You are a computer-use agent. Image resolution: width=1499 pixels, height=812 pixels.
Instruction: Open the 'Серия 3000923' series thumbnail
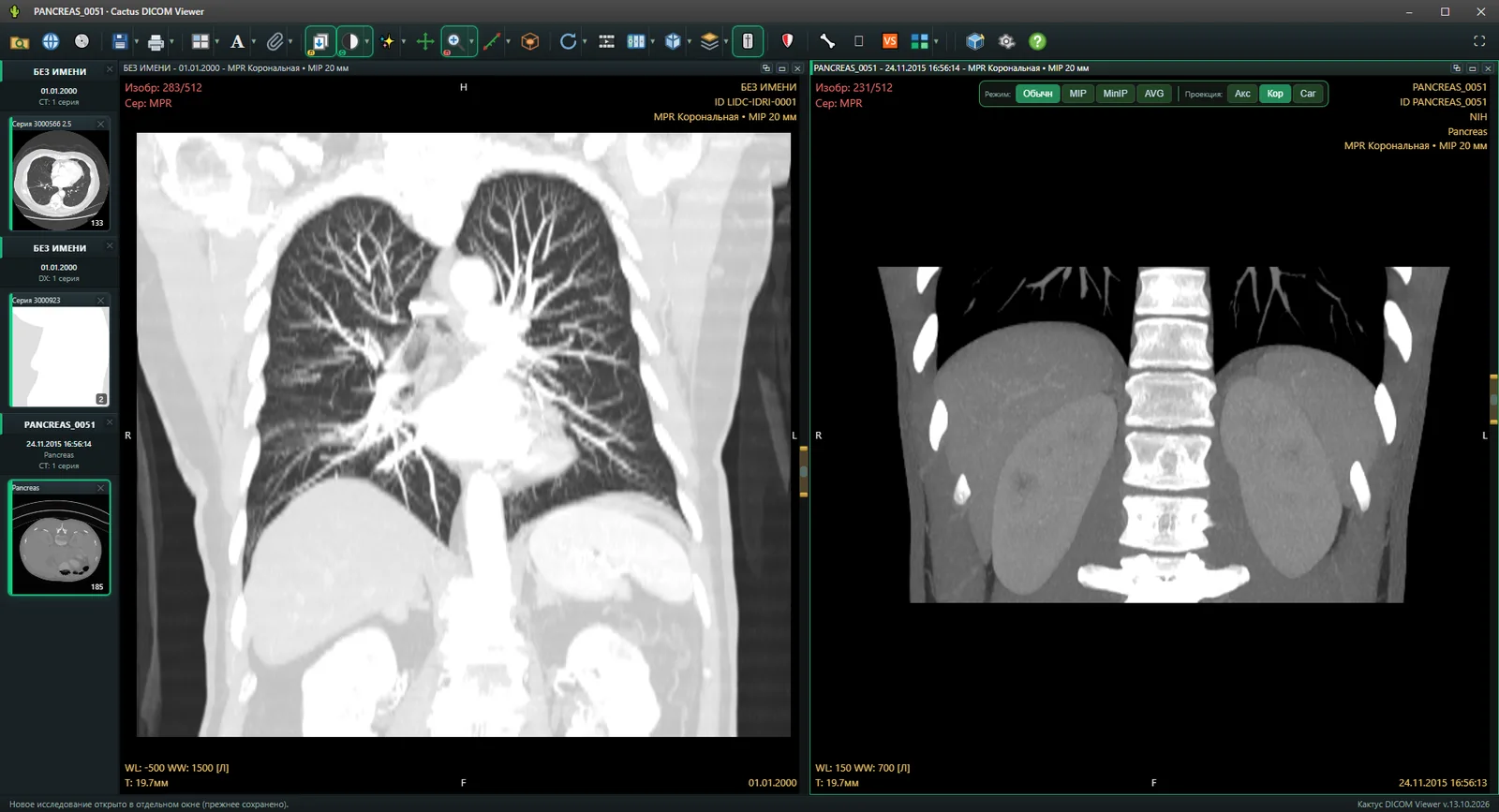[x=60, y=350]
